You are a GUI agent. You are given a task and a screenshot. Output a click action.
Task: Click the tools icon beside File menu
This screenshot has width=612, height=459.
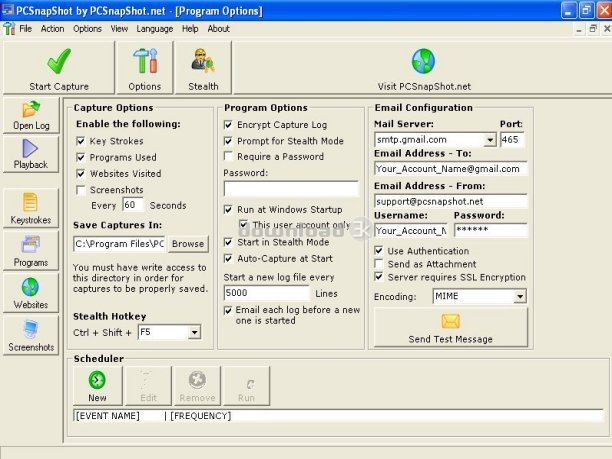pos(9,29)
